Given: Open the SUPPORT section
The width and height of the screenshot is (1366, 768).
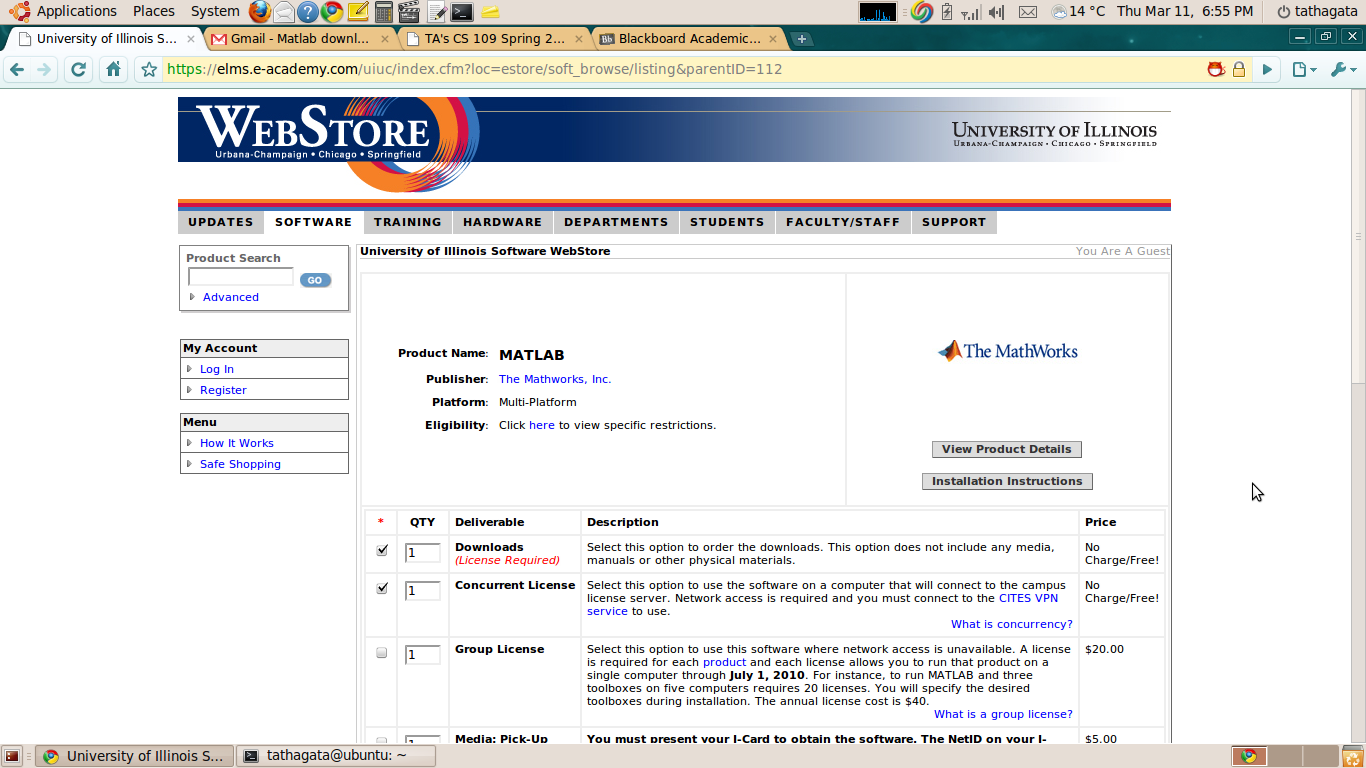Looking at the screenshot, I should coord(954,222).
